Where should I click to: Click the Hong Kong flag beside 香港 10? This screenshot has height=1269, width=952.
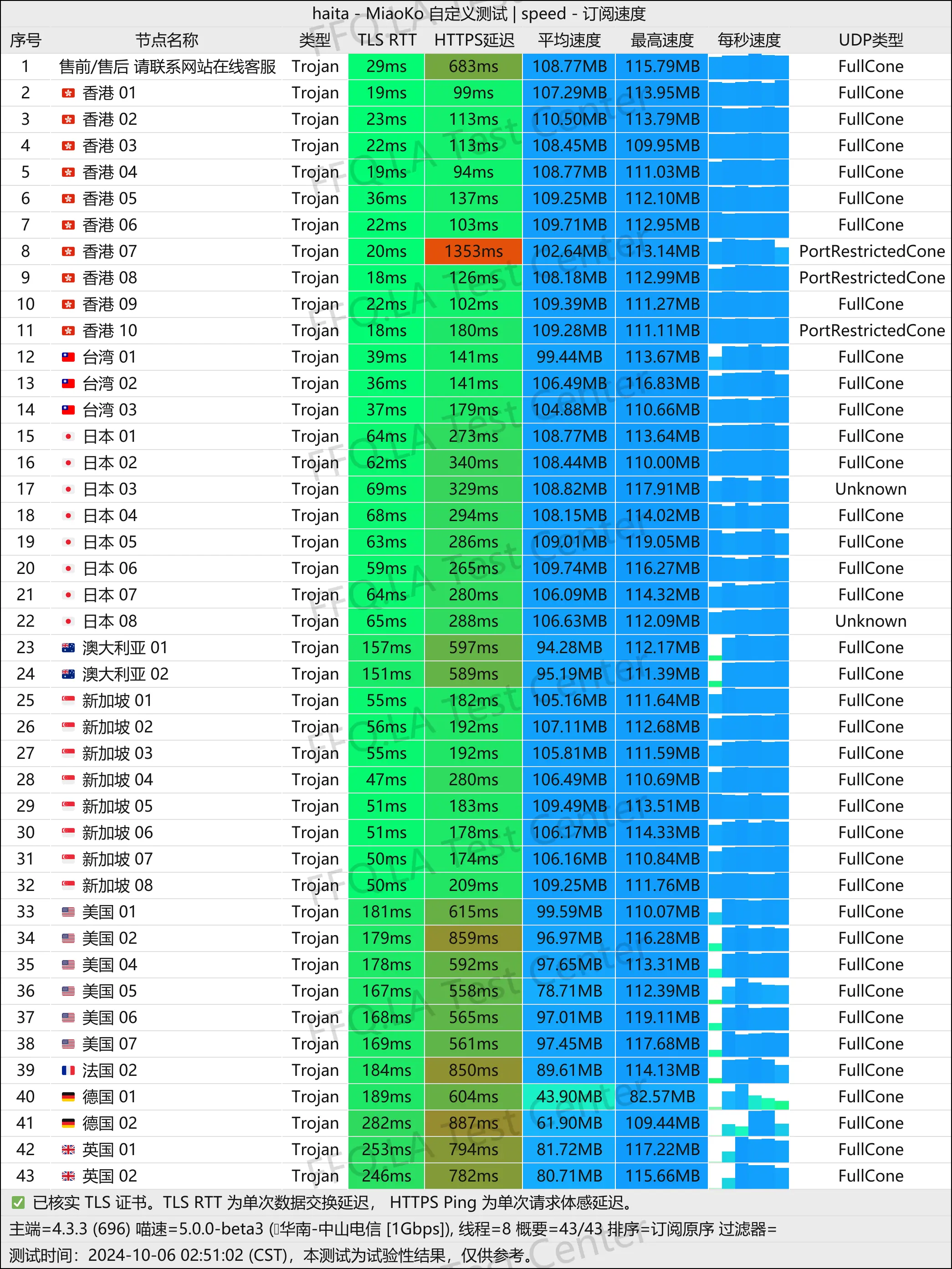(68, 330)
